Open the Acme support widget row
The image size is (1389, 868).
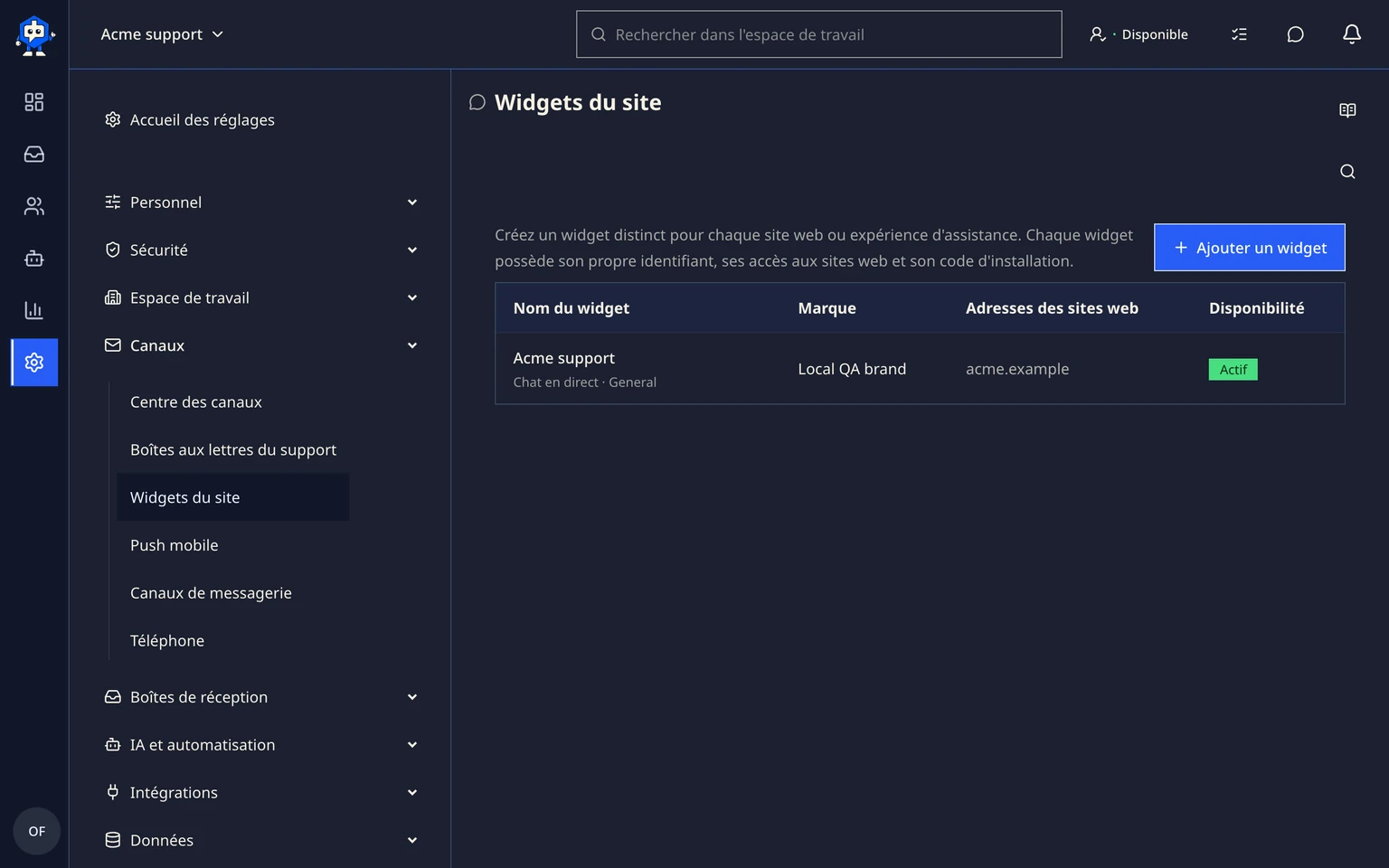(x=920, y=369)
